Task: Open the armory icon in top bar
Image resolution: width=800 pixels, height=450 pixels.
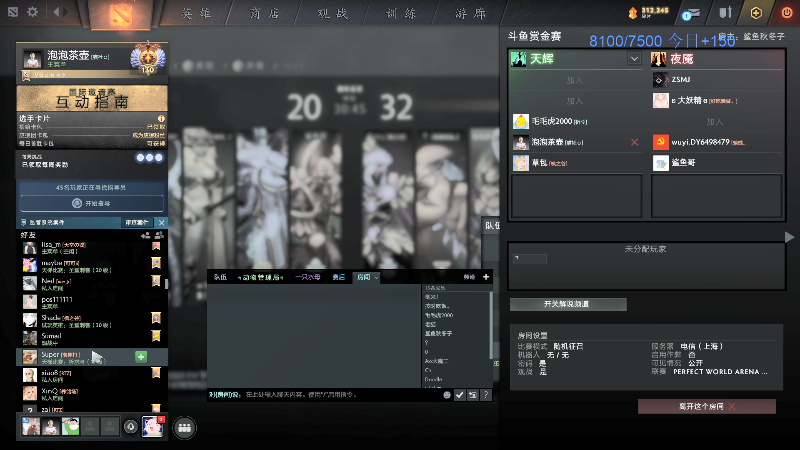Action: pos(725,13)
